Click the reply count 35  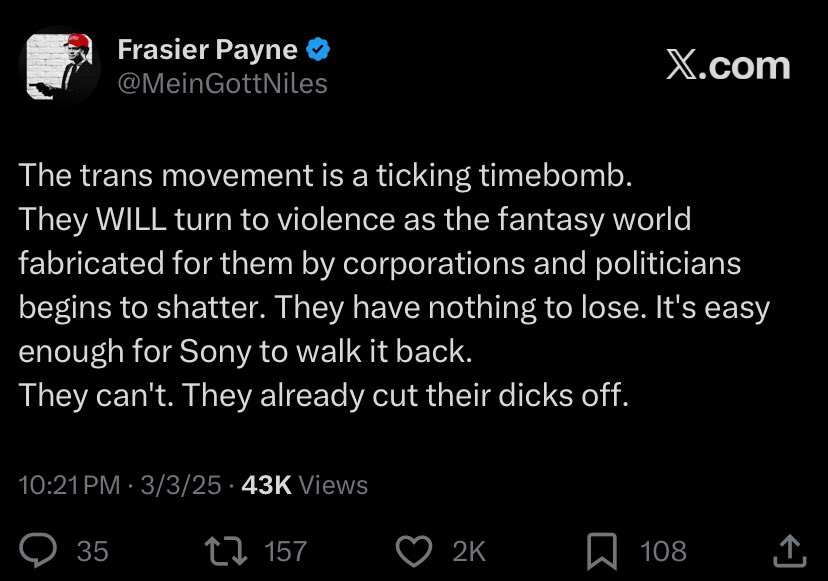coord(92,550)
